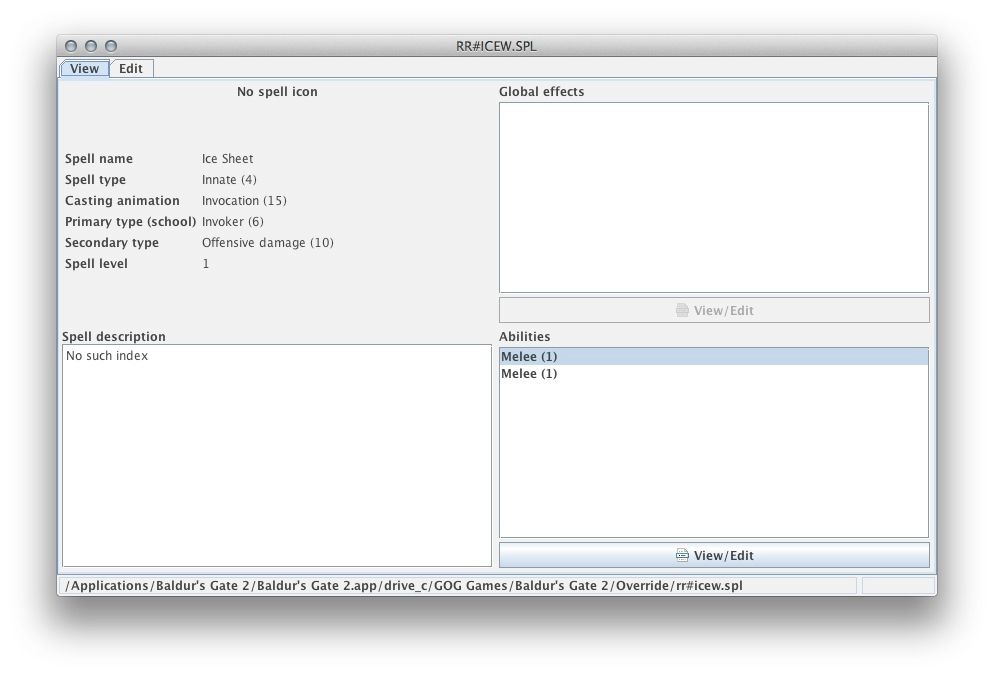Select the second Melee (1) ability

(529, 374)
